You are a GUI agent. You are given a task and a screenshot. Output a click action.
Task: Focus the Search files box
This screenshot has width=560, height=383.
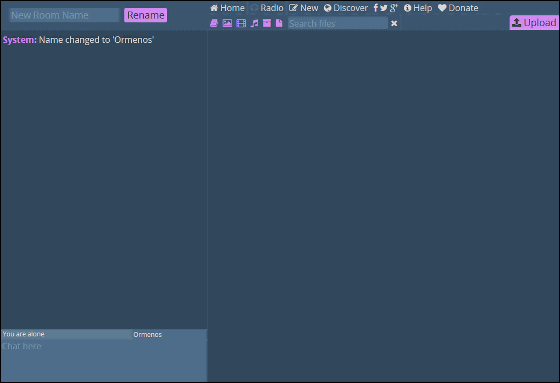click(x=338, y=23)
